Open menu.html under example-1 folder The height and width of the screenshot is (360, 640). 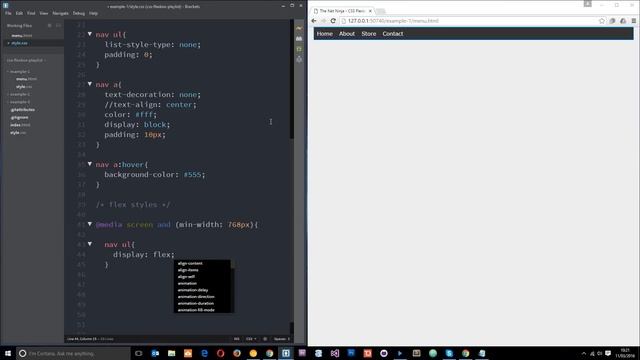(x=27, y=79)
